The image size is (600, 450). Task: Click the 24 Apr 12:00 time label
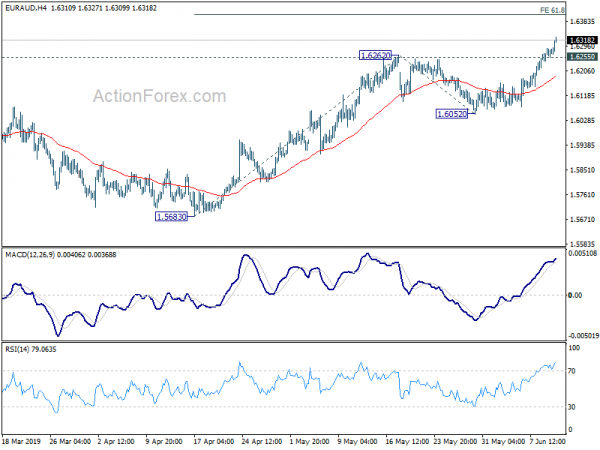(262, 442)
